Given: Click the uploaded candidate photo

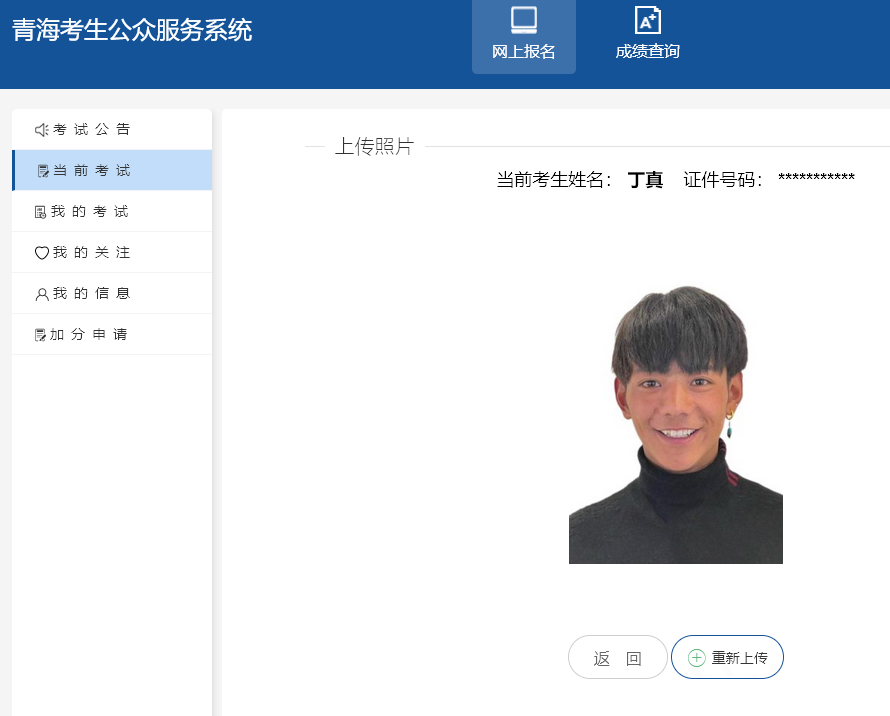Looking at the screenshot, I should click(x=676, y=425).
